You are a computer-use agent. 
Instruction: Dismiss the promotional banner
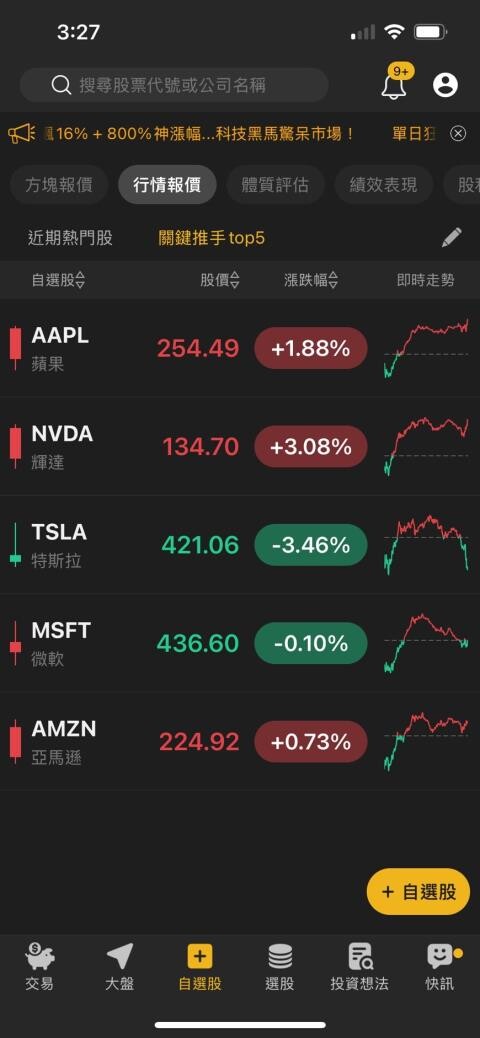(x=458, y=134)
